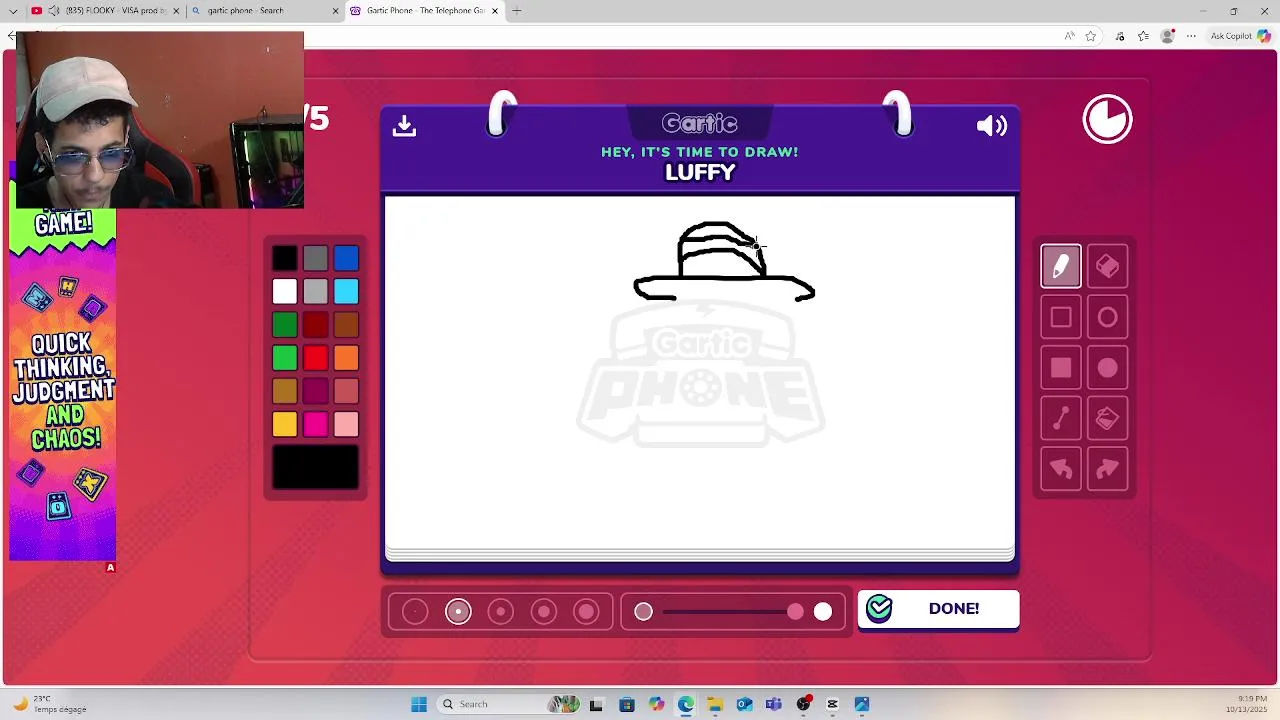Open File Explorer from the taskbar
1280x720 pixels.
(715, 704)
